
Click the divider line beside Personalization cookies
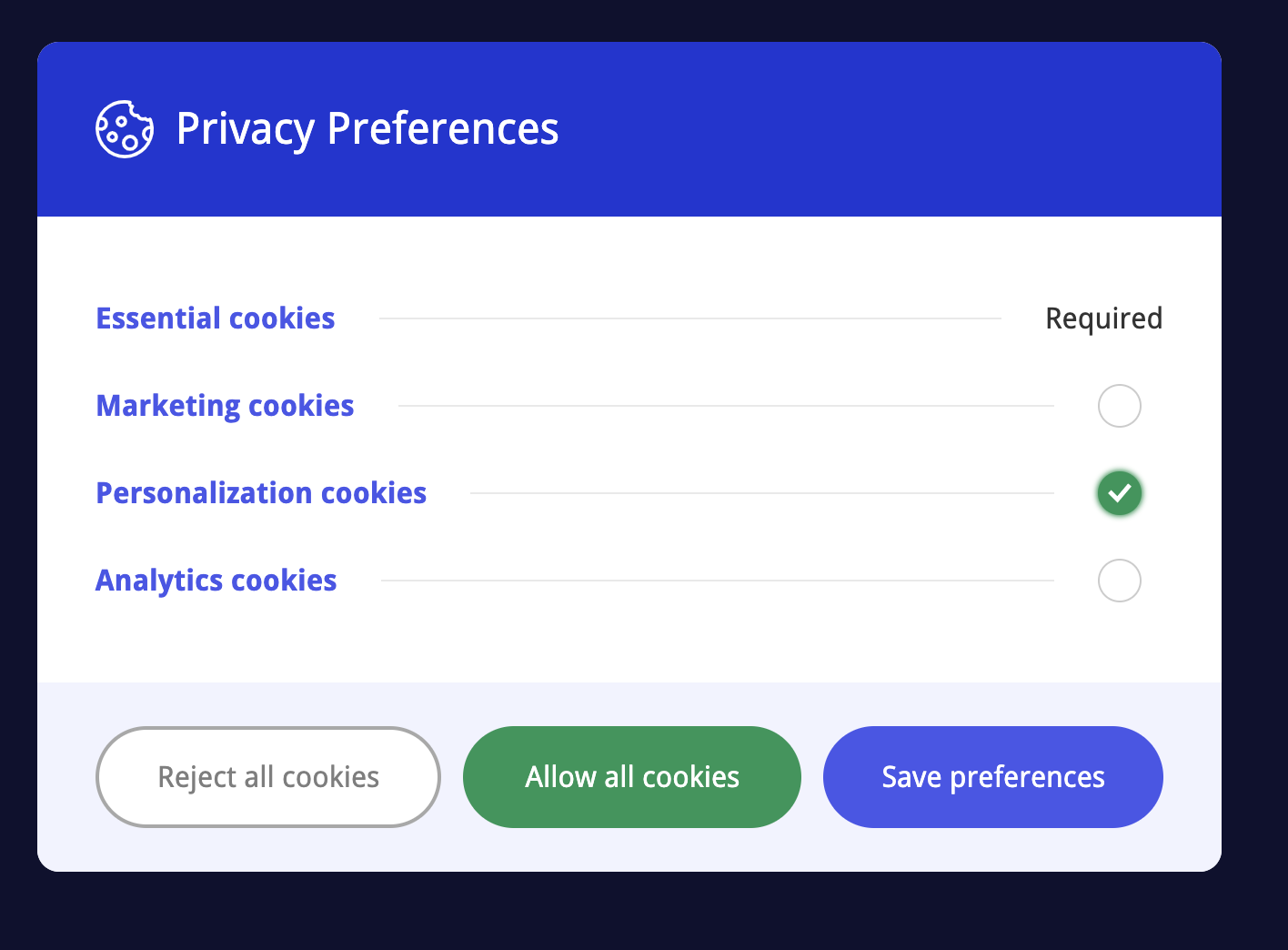click(762, 493)
